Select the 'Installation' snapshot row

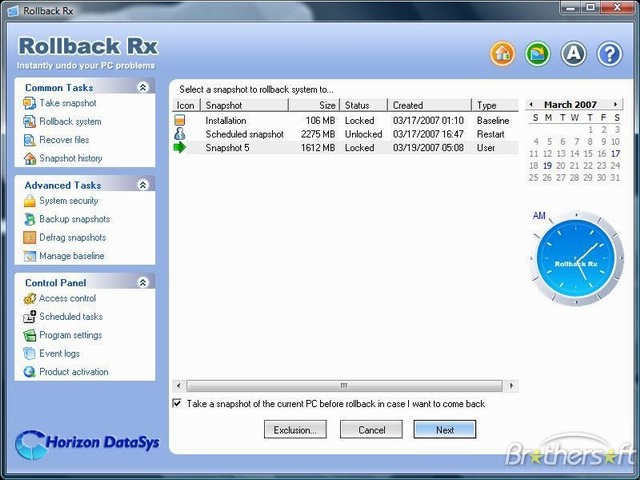pyautogui.click(x=345, y=120)
